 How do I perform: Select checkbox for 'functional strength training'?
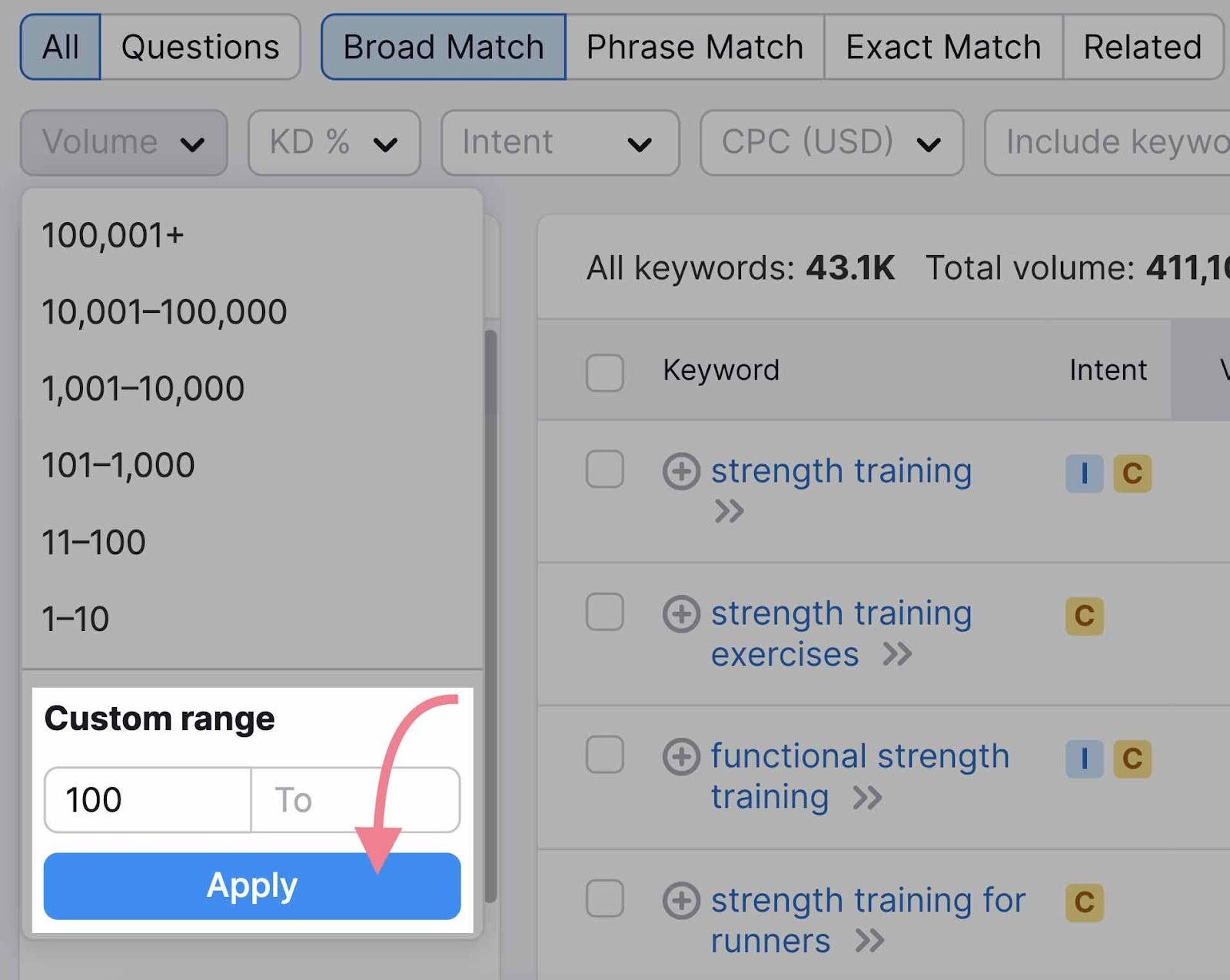(x=605, y=755)
